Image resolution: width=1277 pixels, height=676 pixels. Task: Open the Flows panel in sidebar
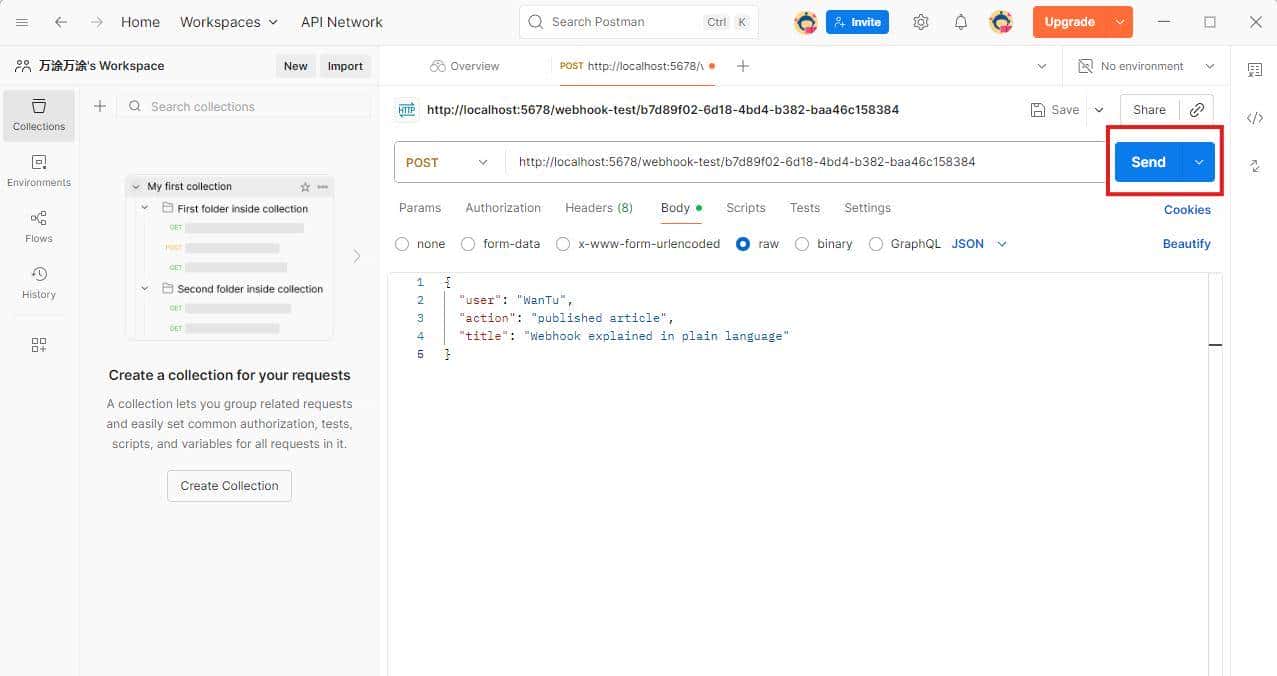(x=38, y=228)
